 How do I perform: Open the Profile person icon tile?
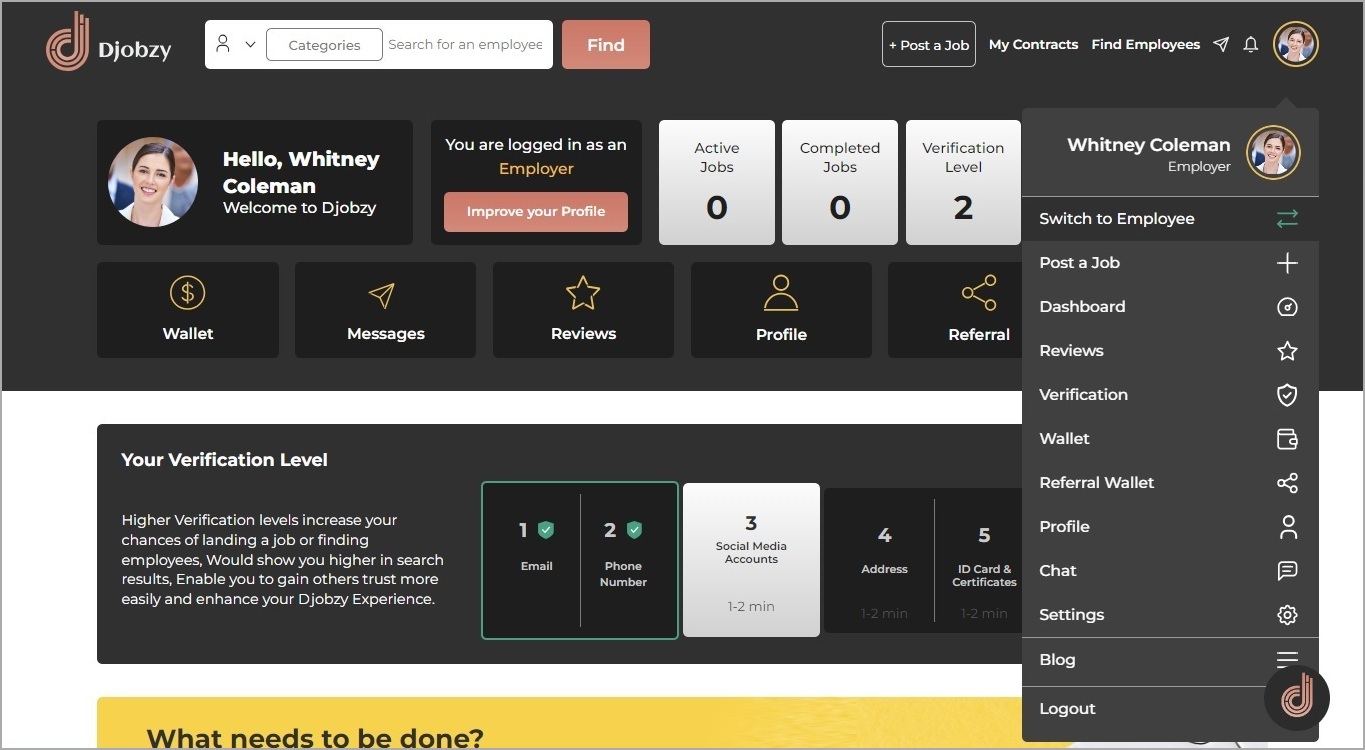(781, 310)
